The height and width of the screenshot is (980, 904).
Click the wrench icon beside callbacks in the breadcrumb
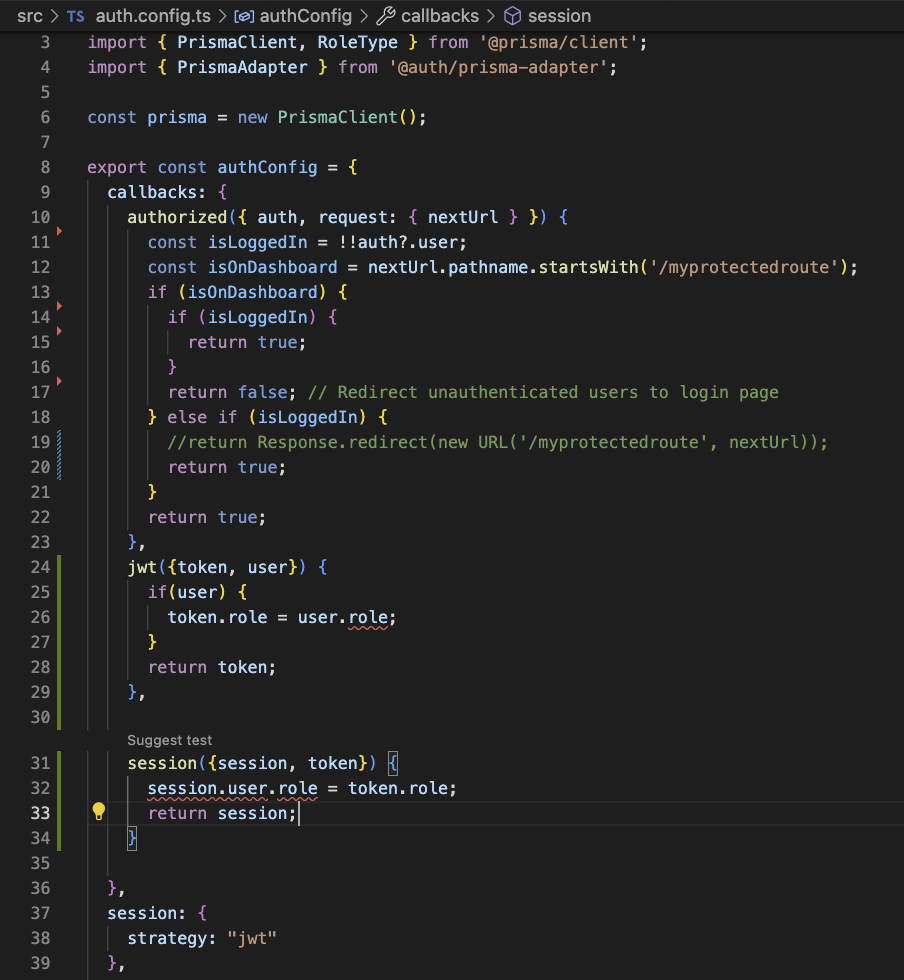point(386,16)
